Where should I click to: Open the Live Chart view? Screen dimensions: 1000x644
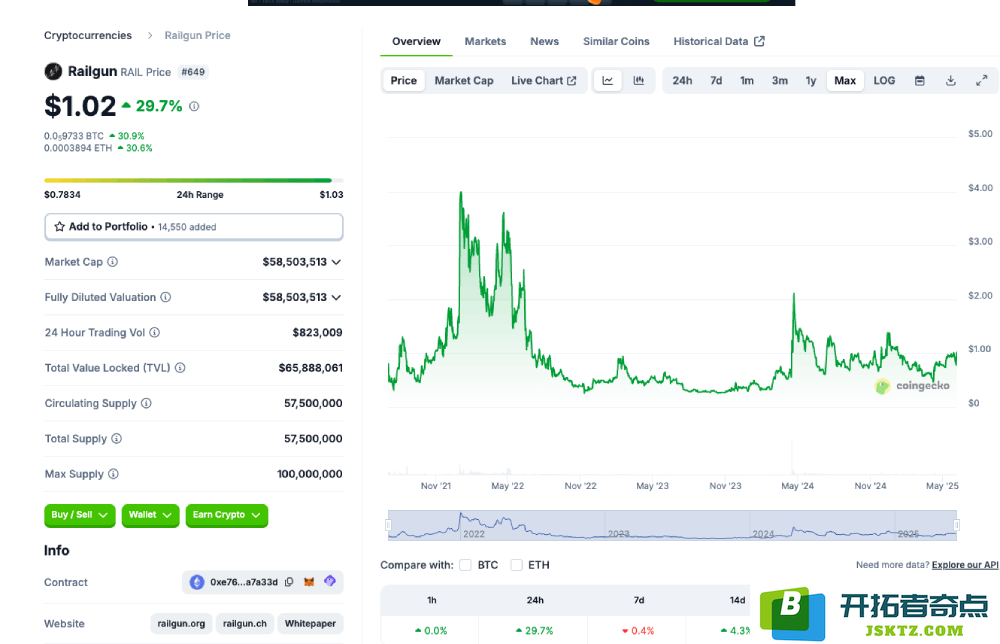tap(543, 80)
